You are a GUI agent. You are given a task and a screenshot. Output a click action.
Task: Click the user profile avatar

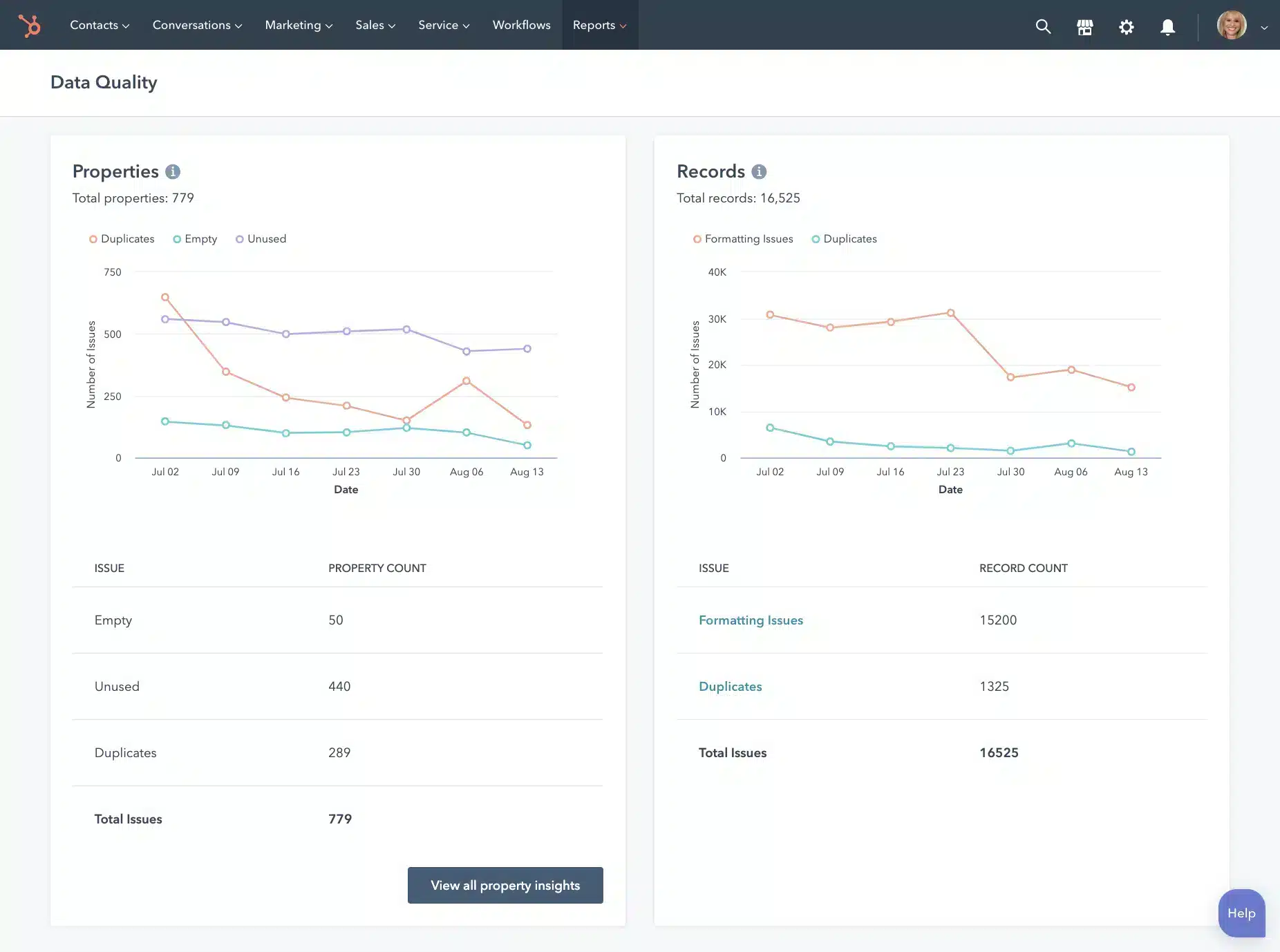coord(1232,25)
